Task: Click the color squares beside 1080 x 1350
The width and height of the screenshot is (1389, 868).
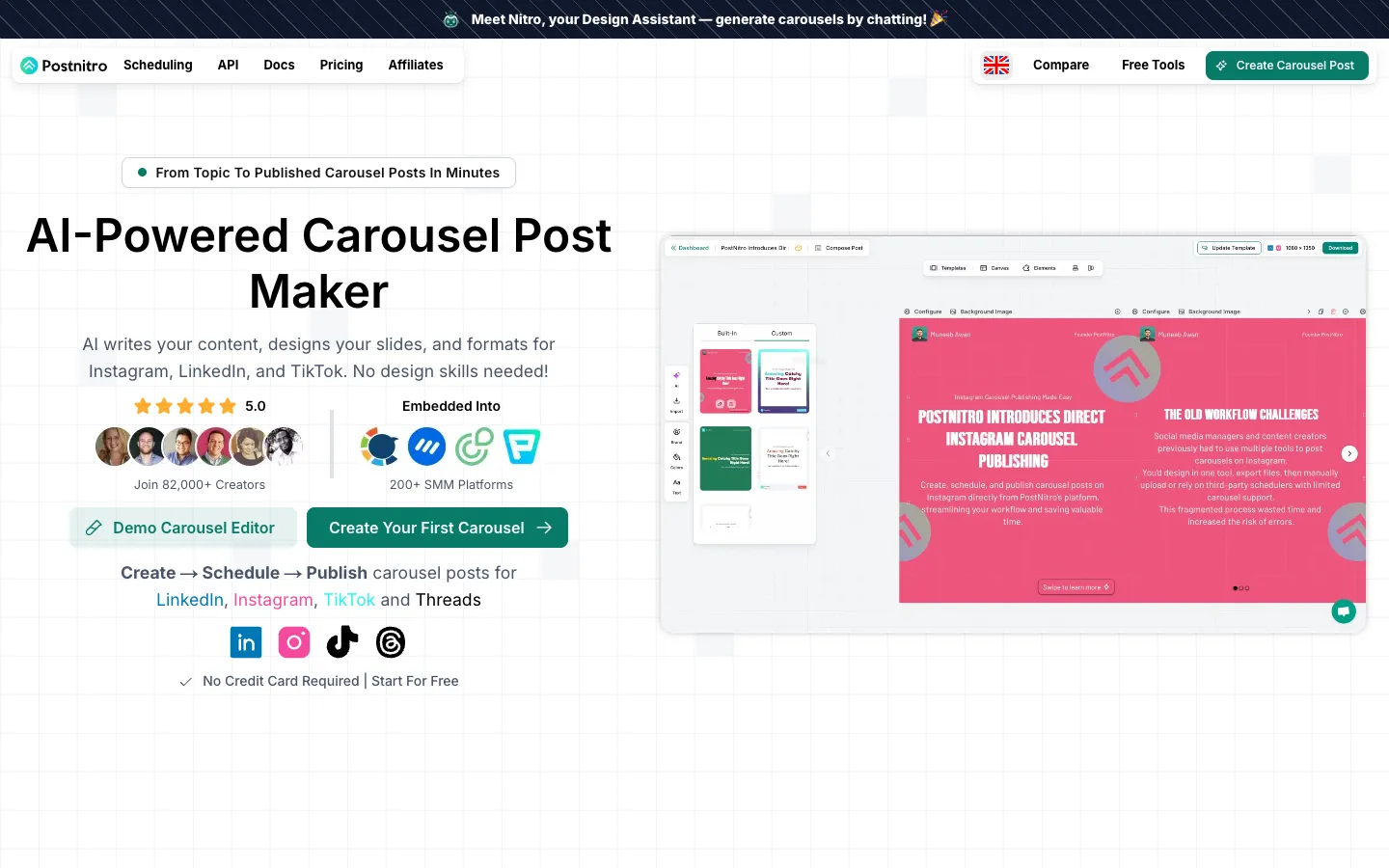Action: [1274, 248]
